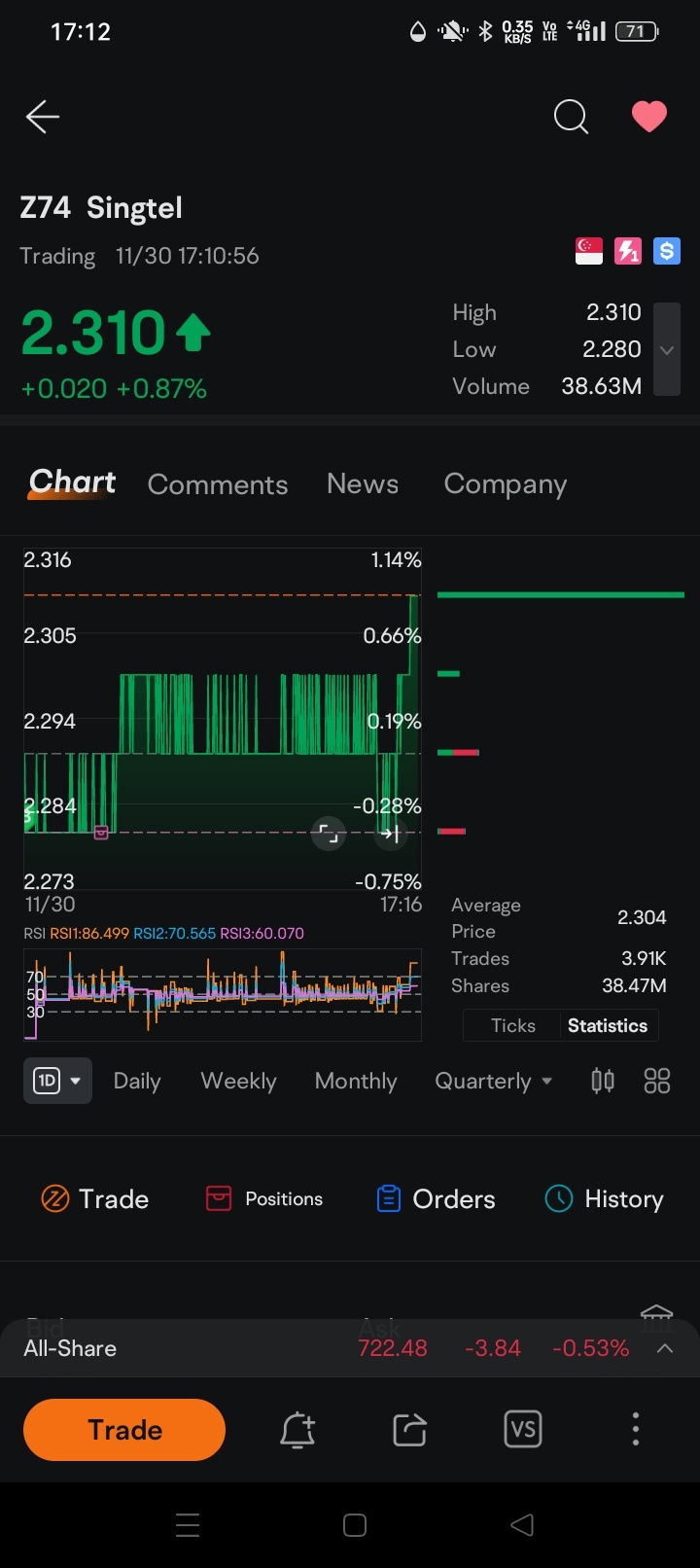Tap the bank institution icon
The image size is (700, 1568).
[x=657, y=1315]
